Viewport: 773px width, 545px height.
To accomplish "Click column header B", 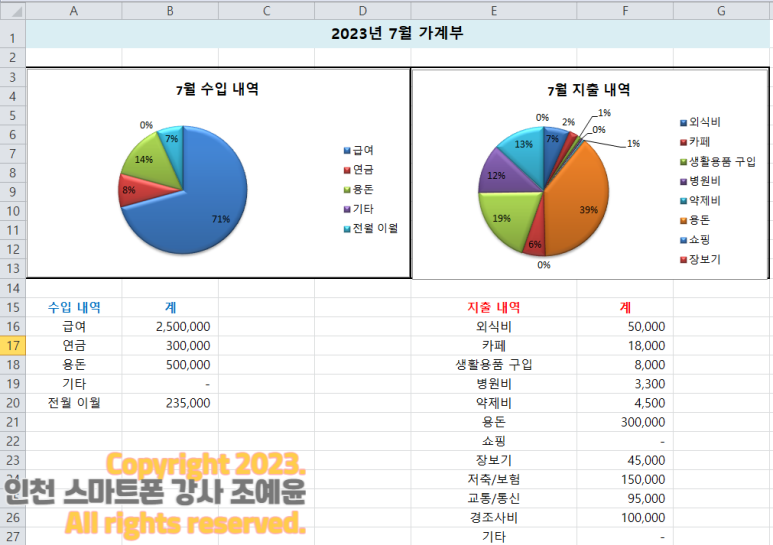I will coord(170,11).
